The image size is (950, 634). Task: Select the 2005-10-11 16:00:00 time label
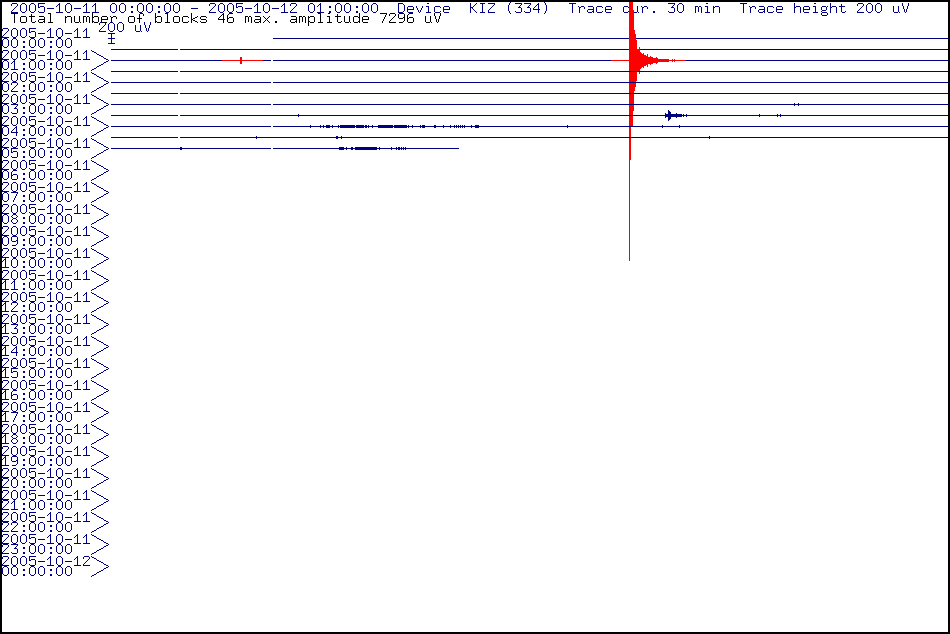(x=45, y=390)
